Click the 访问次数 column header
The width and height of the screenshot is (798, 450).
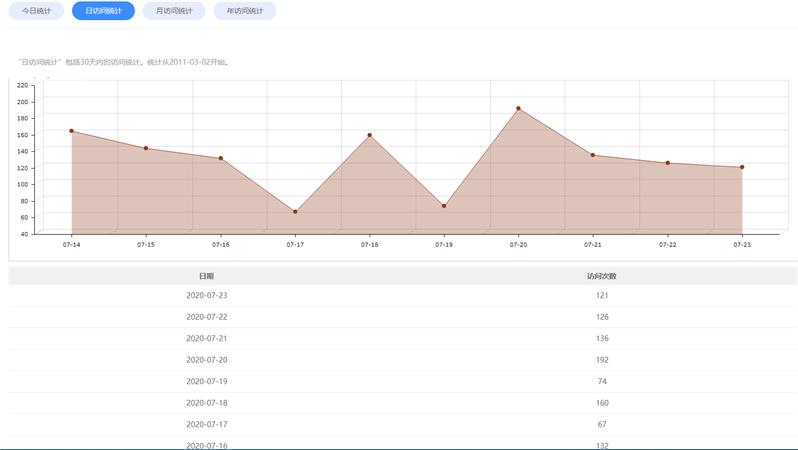coord(602,276)
